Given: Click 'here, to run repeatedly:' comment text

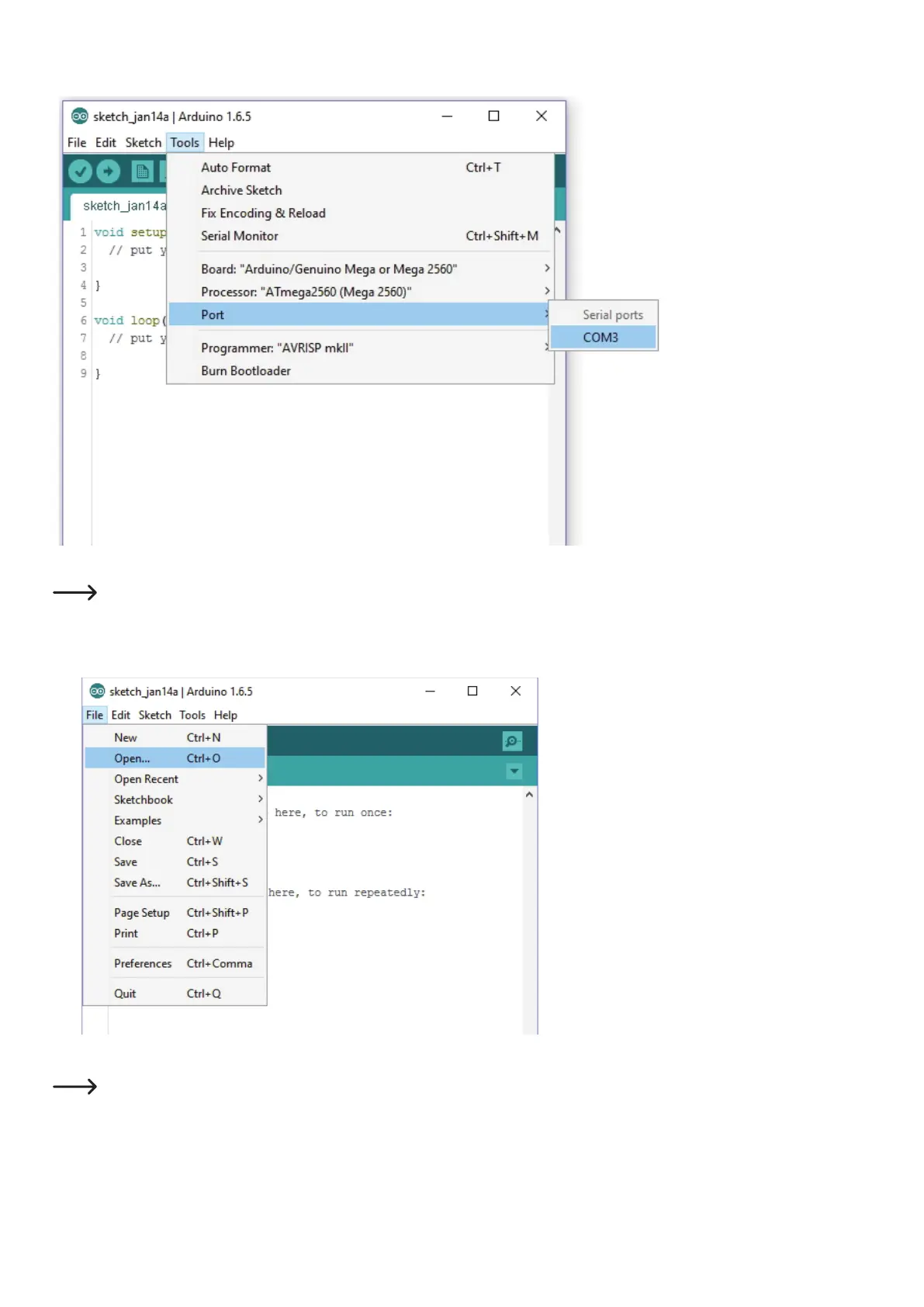Looking at the screenshot, I should coord(347,893).
